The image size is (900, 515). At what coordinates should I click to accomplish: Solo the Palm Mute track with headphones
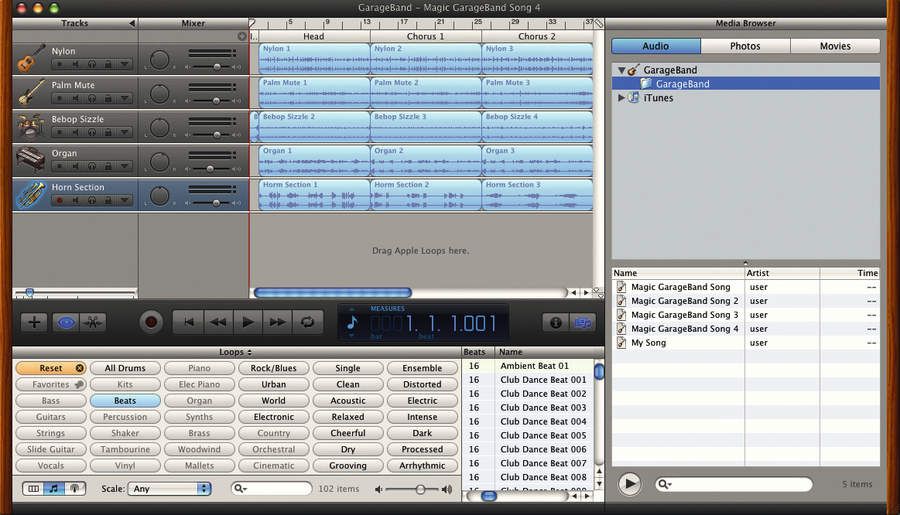click(92, 98)
